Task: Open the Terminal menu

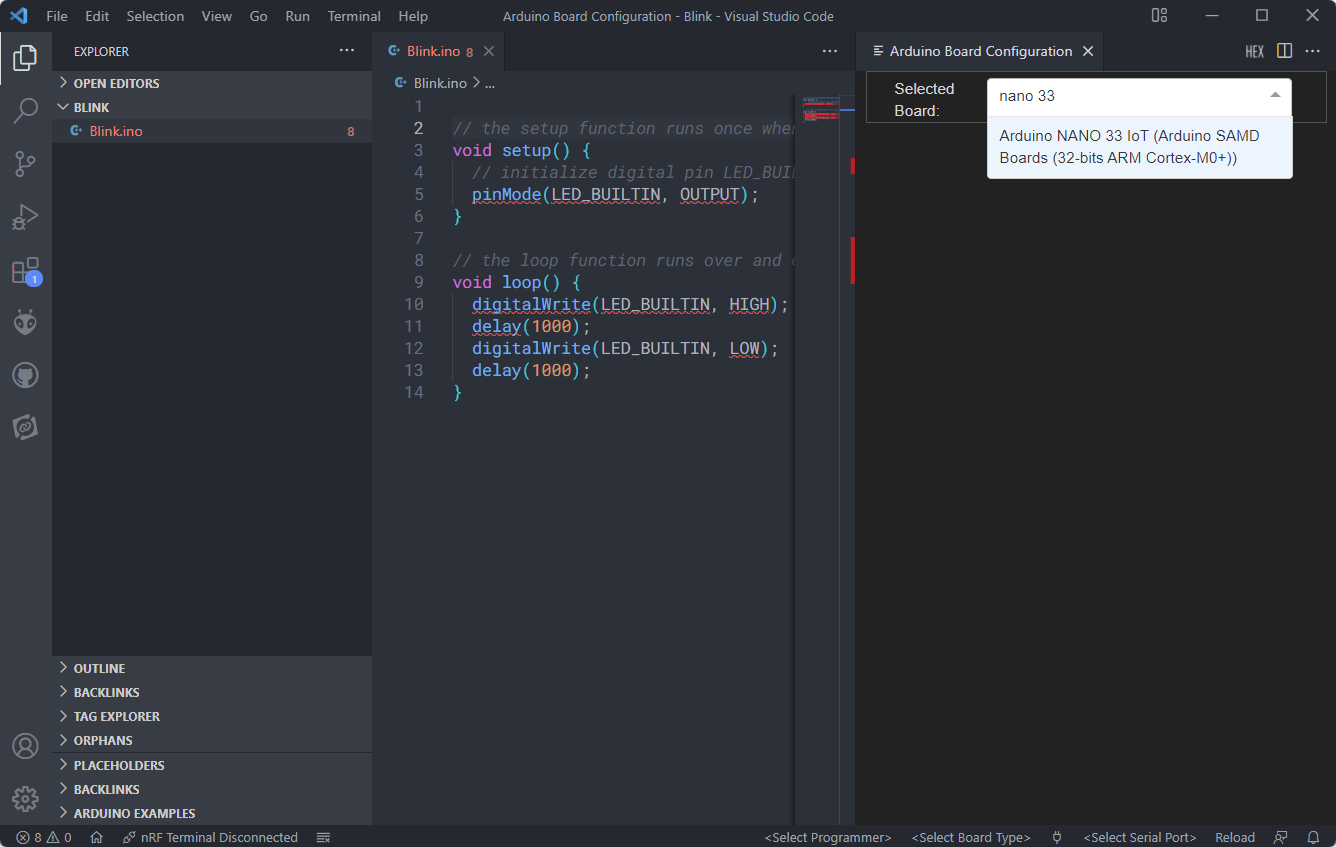Action: coord(354,16)
